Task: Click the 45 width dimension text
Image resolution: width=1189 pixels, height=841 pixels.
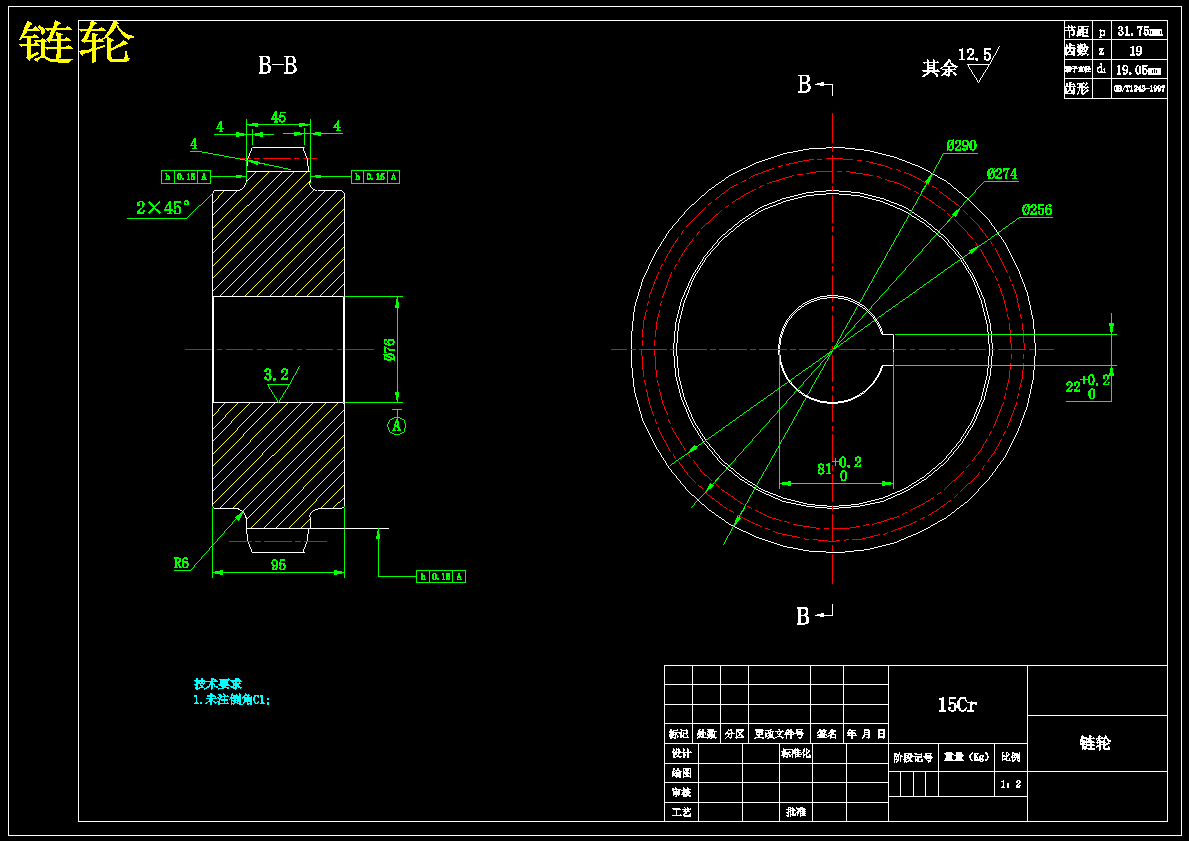Action: tap(278, 118)
